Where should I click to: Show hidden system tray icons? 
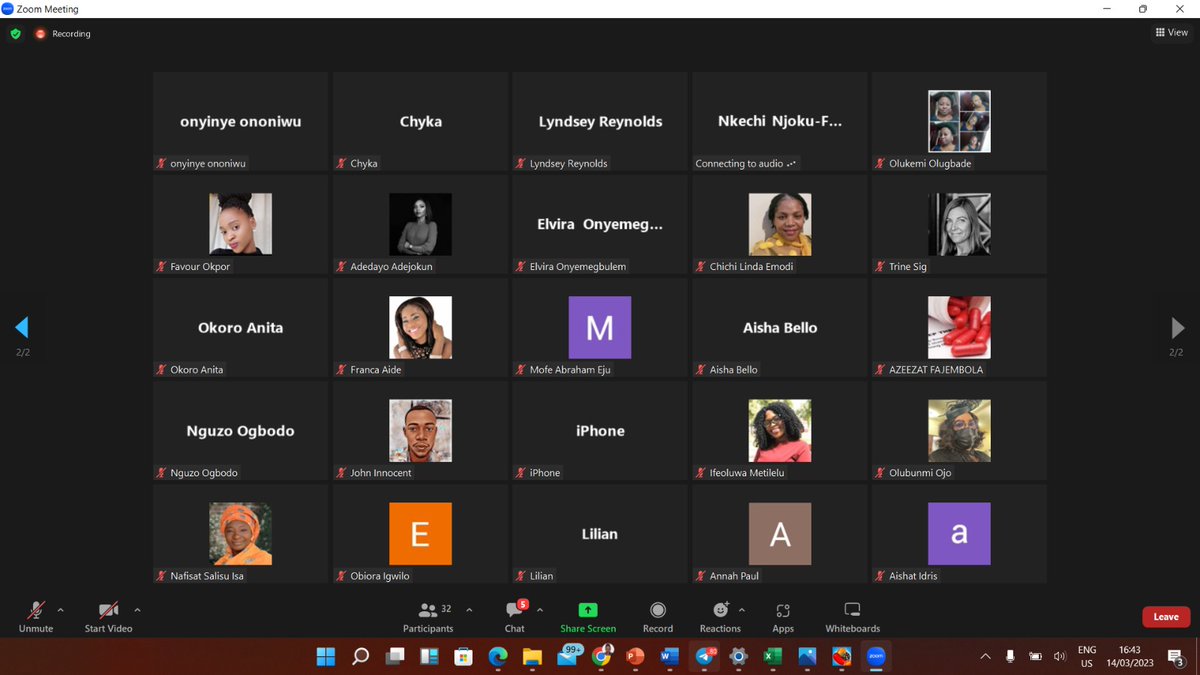[985, 657]
